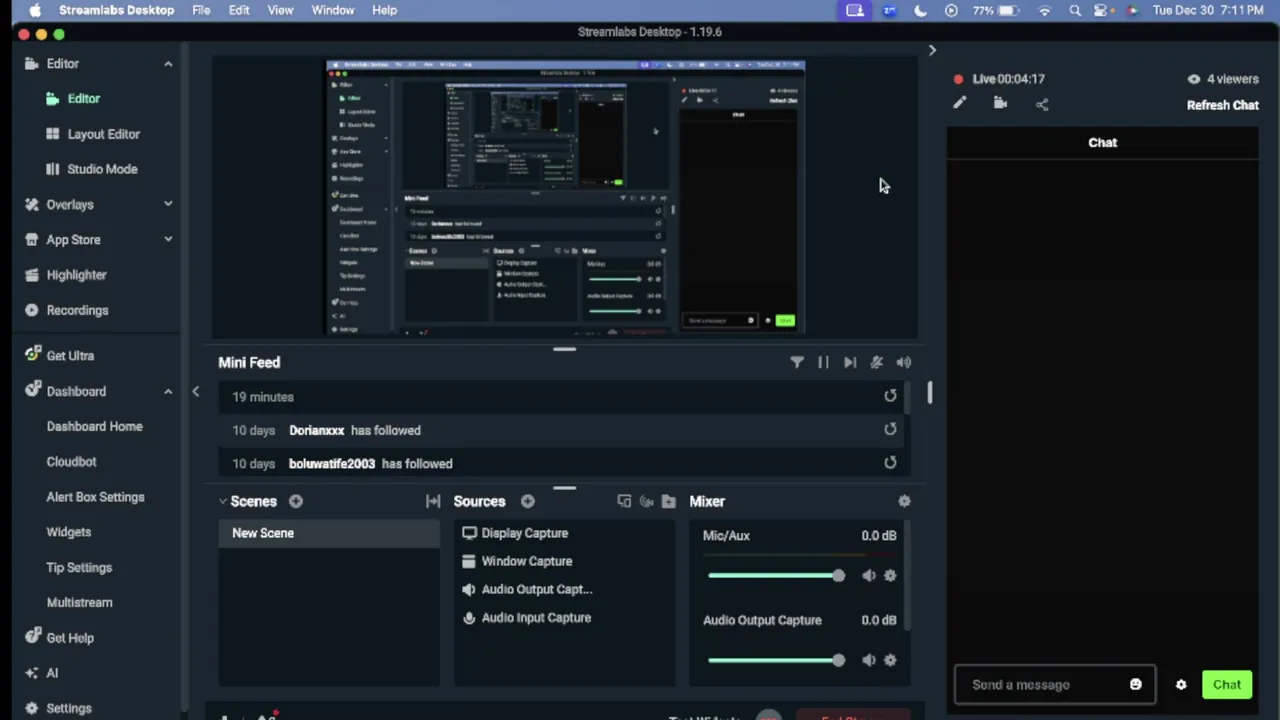Image resolution: width=1280 pixels, height=720 pixels.
Task: Click the video camera icon under Live timer
Action: (1000, 103)
